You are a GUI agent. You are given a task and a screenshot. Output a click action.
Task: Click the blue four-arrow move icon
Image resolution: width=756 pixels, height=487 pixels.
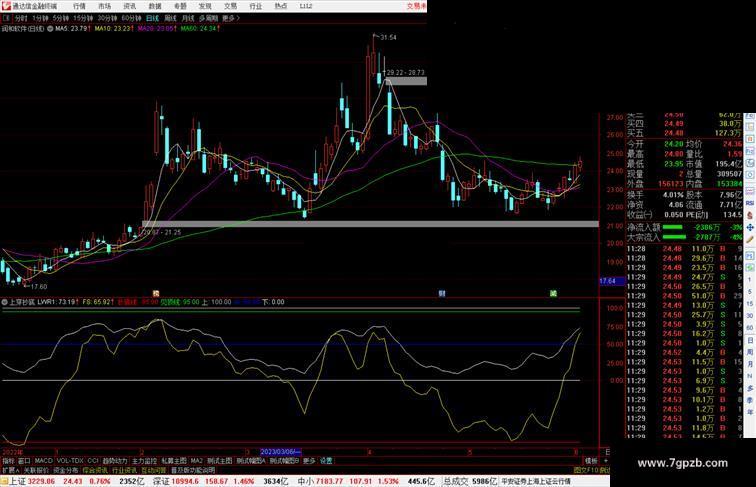pos(750,227)
